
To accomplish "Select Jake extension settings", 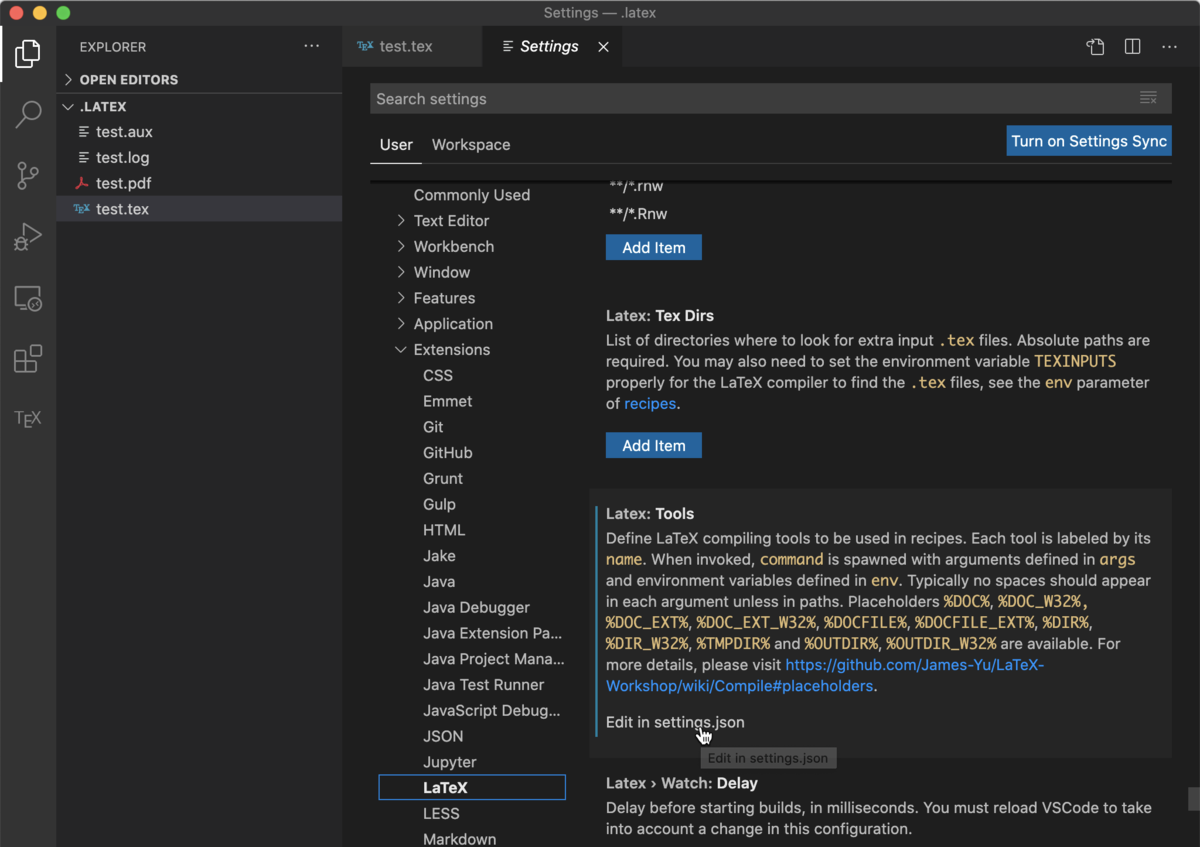I will (x=439, y=556).
